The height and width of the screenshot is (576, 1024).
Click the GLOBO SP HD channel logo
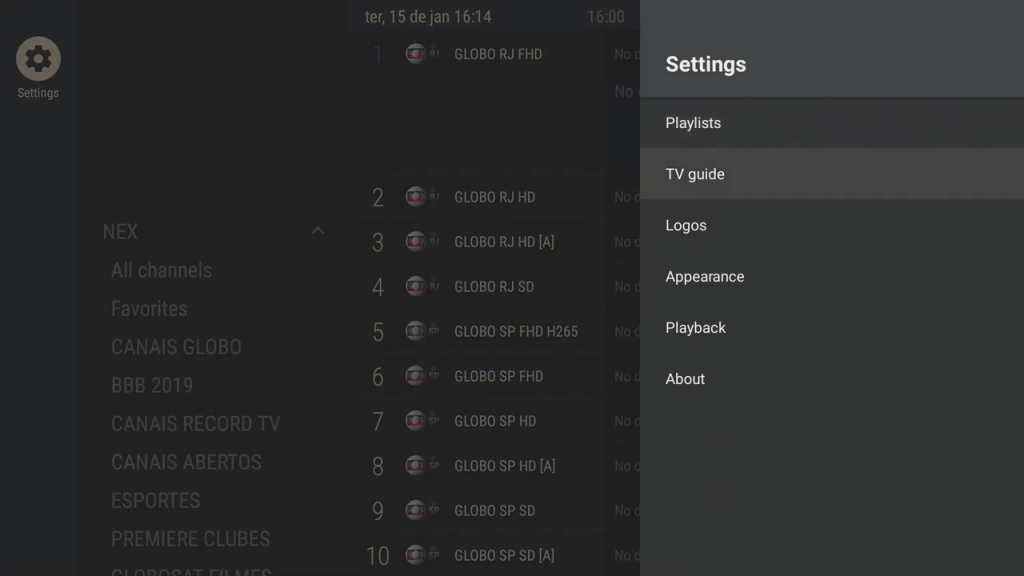point(422,421)
